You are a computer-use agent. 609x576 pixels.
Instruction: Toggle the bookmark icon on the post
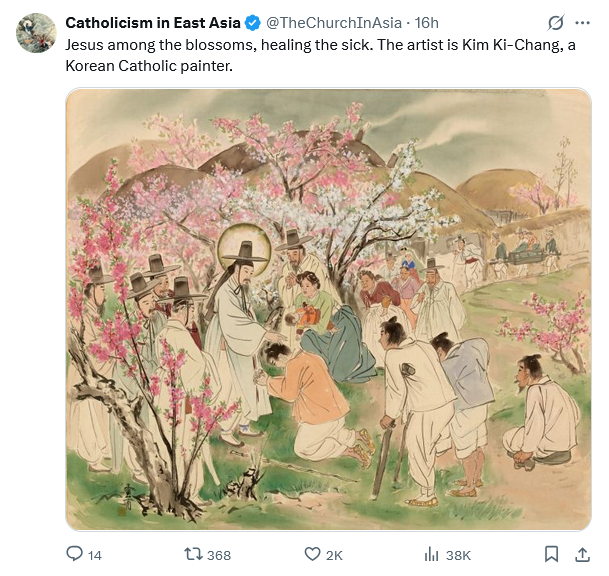(551, 554)
